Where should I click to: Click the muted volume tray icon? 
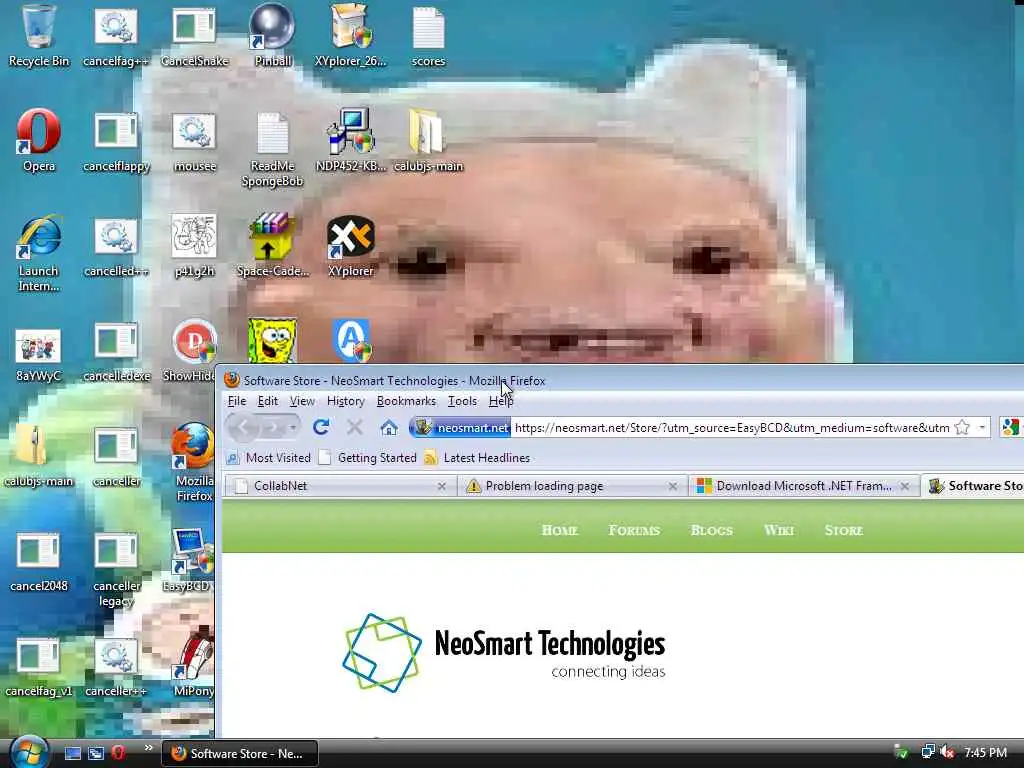click(947, 753)
